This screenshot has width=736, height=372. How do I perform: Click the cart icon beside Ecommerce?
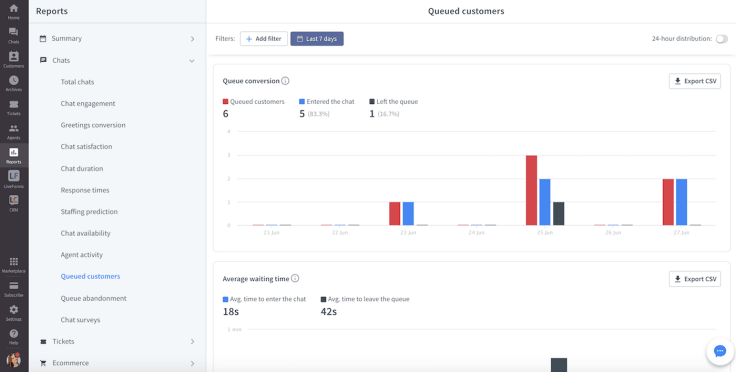pyautogui.click(x=43, y=363)
